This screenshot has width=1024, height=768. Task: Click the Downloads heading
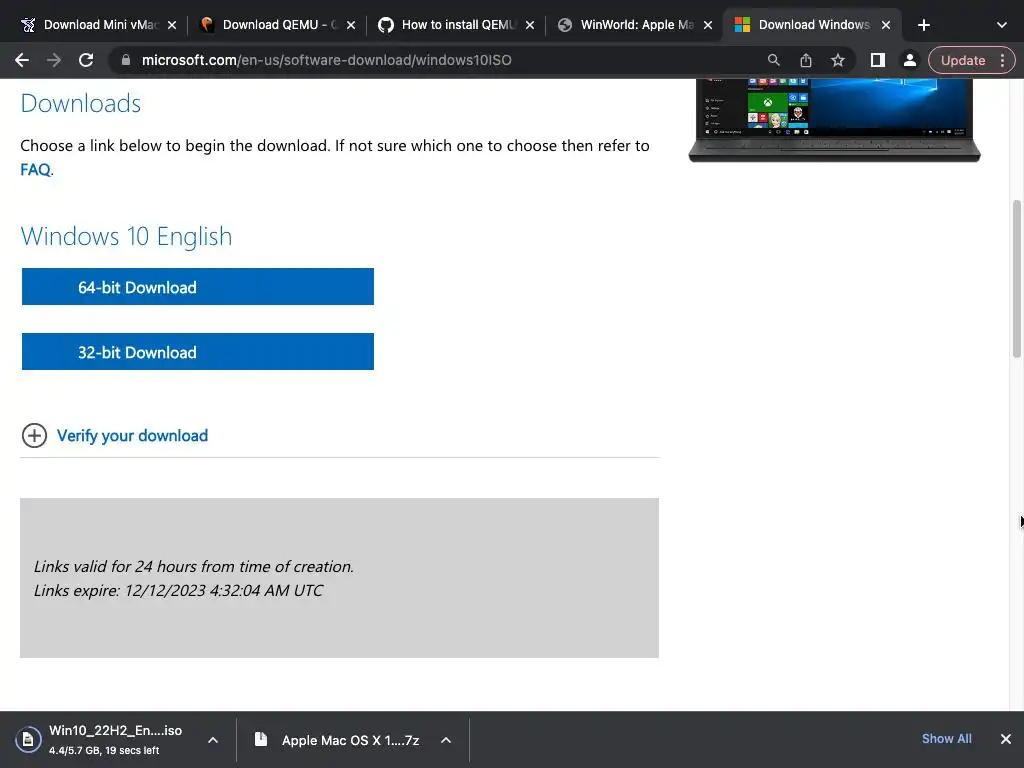(80, 103)
